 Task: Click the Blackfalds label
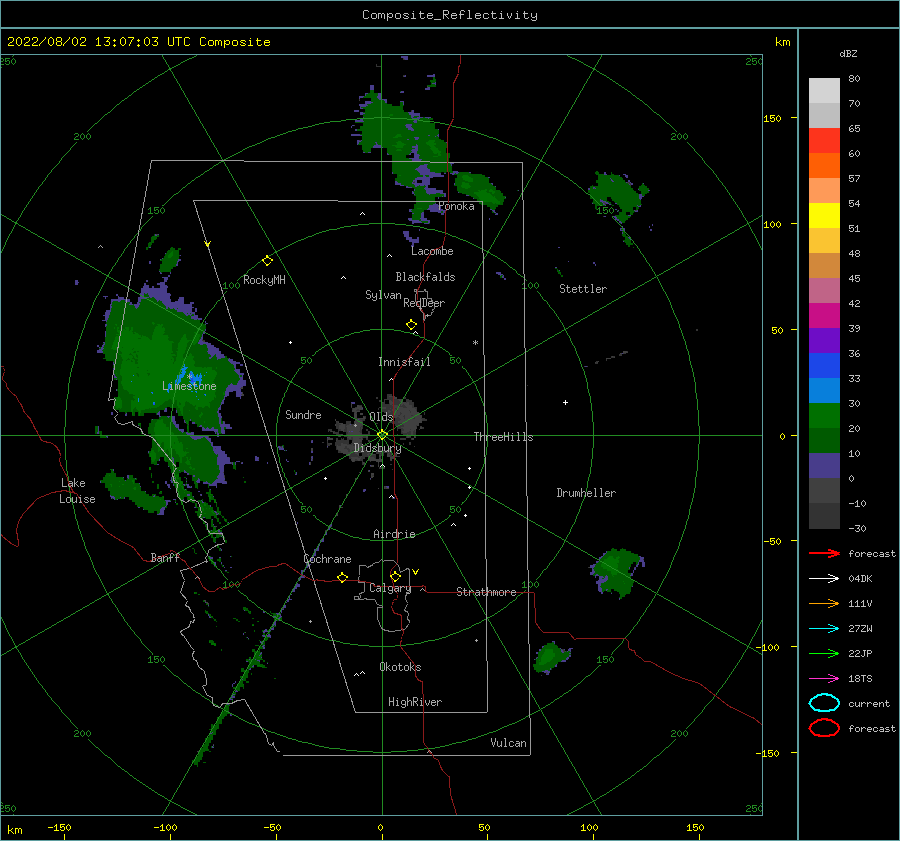[425, 277]
